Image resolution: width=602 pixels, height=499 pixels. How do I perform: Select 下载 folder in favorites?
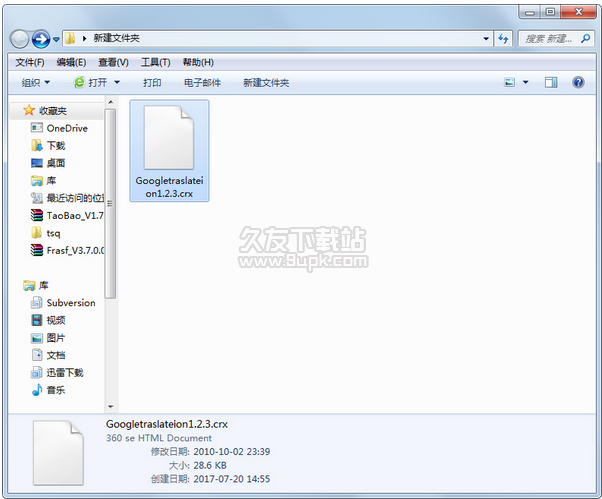[x=56, y=146]
